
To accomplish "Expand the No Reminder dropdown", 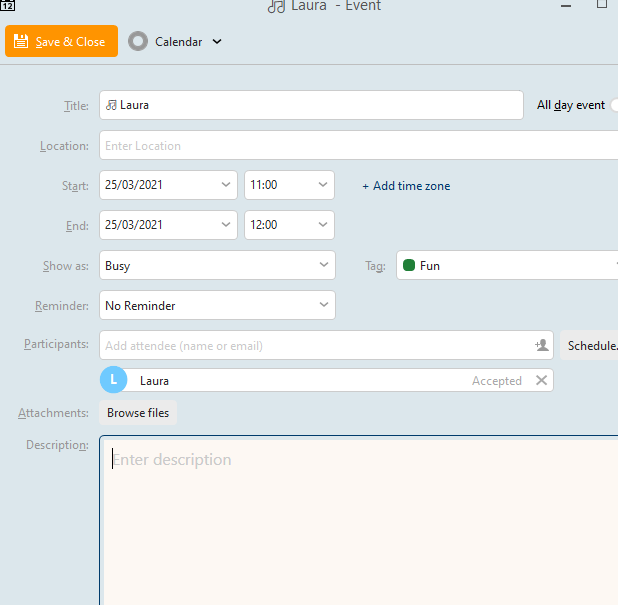I will [x=324, y=305].
